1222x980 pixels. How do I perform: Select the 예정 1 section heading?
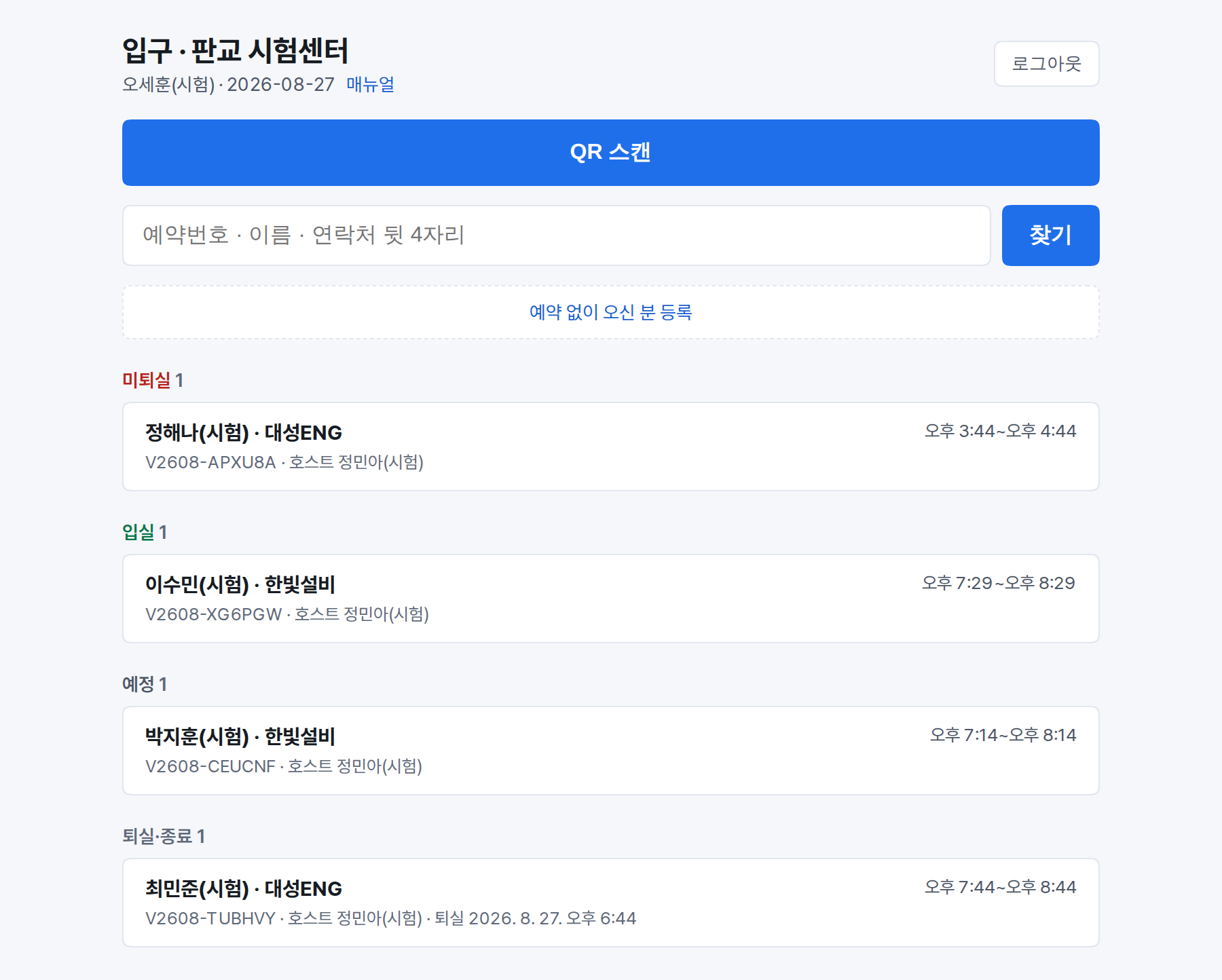click(x=145, y=684)
